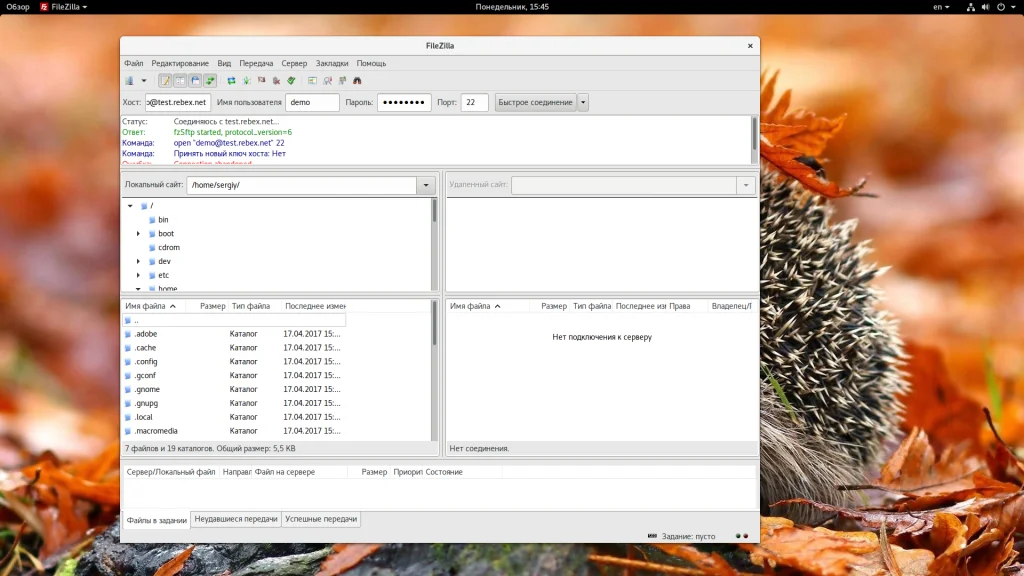Open the Site Manager icon
The image size is (1024, 576).
pos(129,81)
